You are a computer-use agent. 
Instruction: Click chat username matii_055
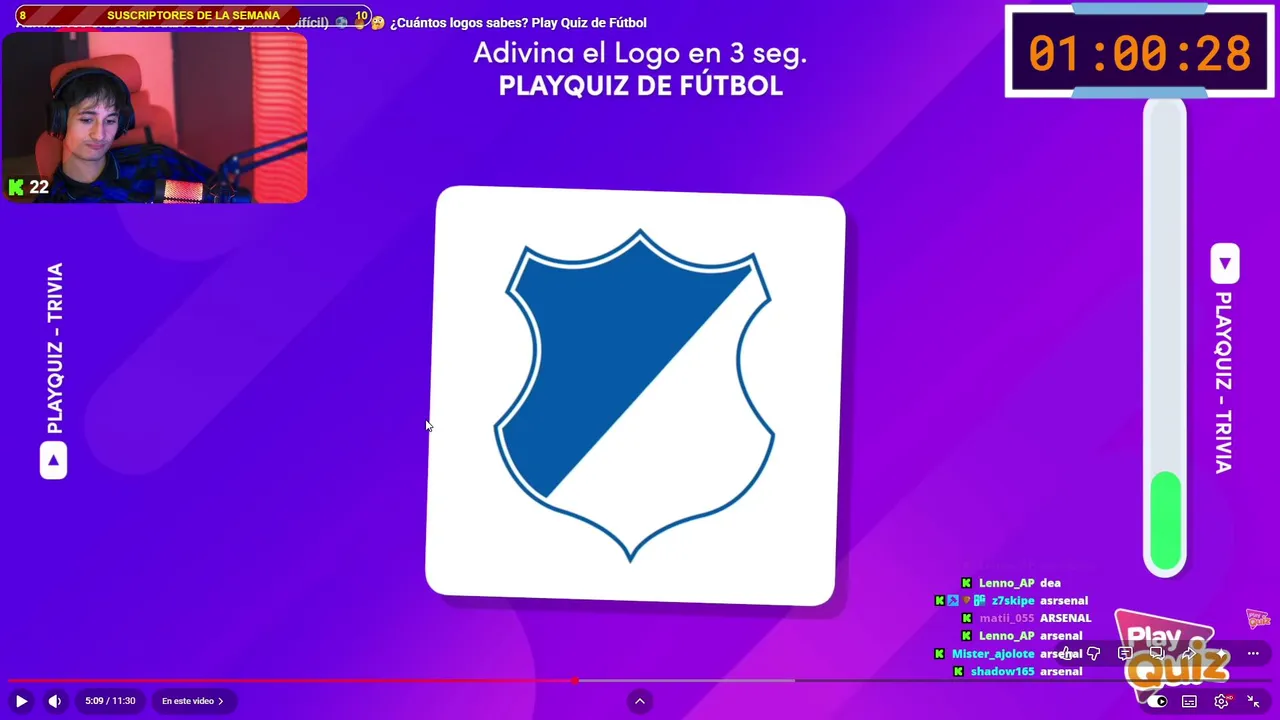coord(1007,618)
